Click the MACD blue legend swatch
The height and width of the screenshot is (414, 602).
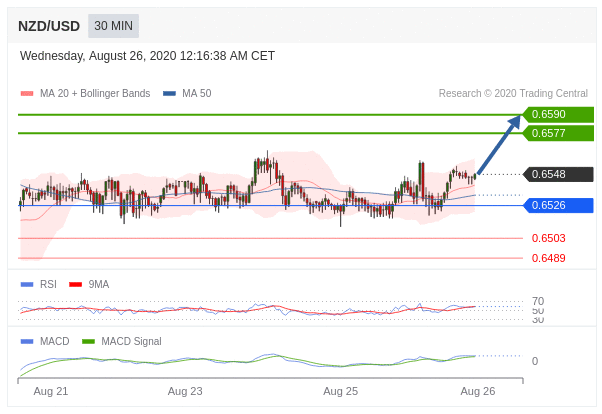click(27, 341)
